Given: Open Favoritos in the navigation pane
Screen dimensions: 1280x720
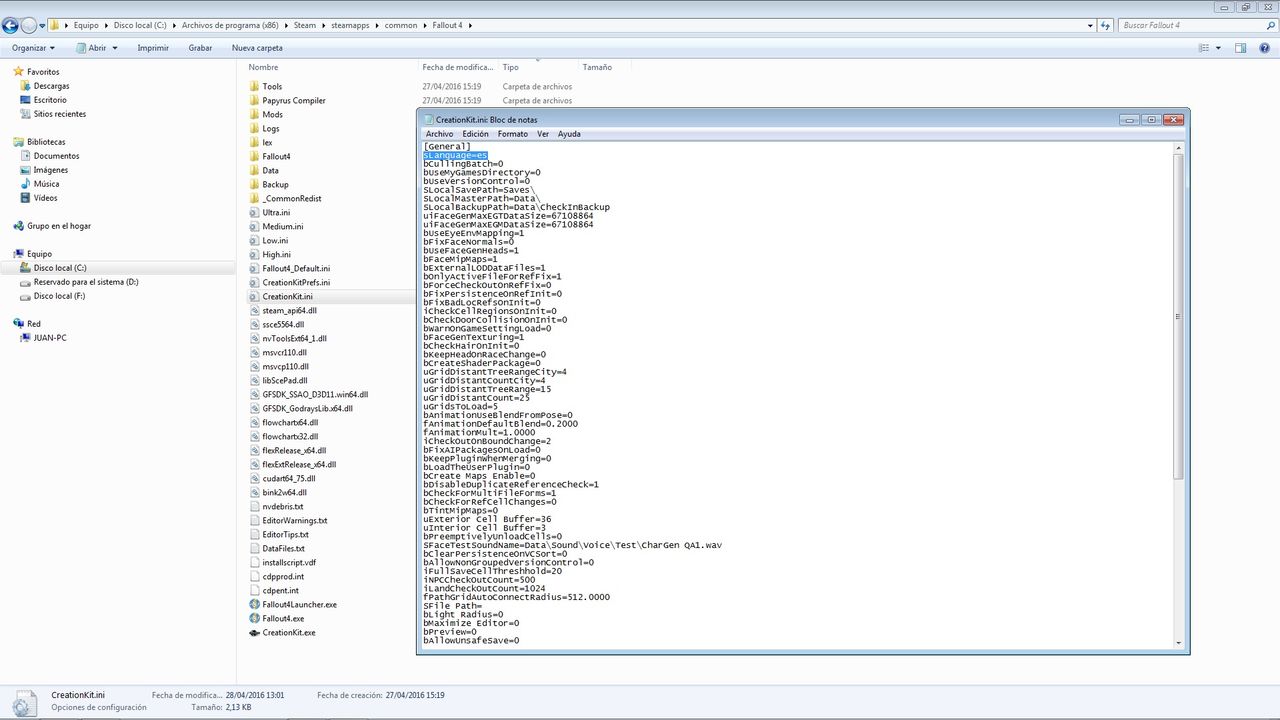Looking at the screenshot, I should (43, 72).
